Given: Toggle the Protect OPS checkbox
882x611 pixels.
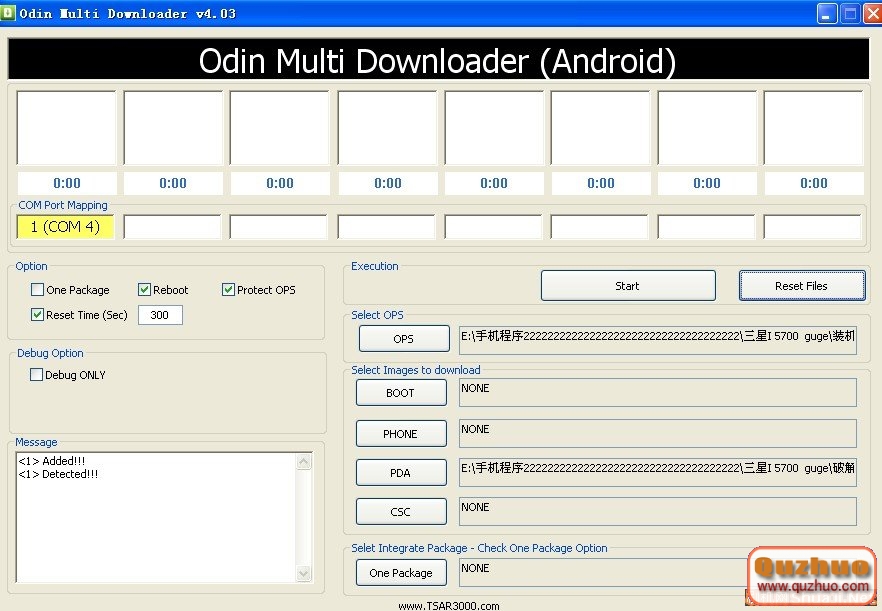Looking at the screenshot, I should (x=228, y=290).
